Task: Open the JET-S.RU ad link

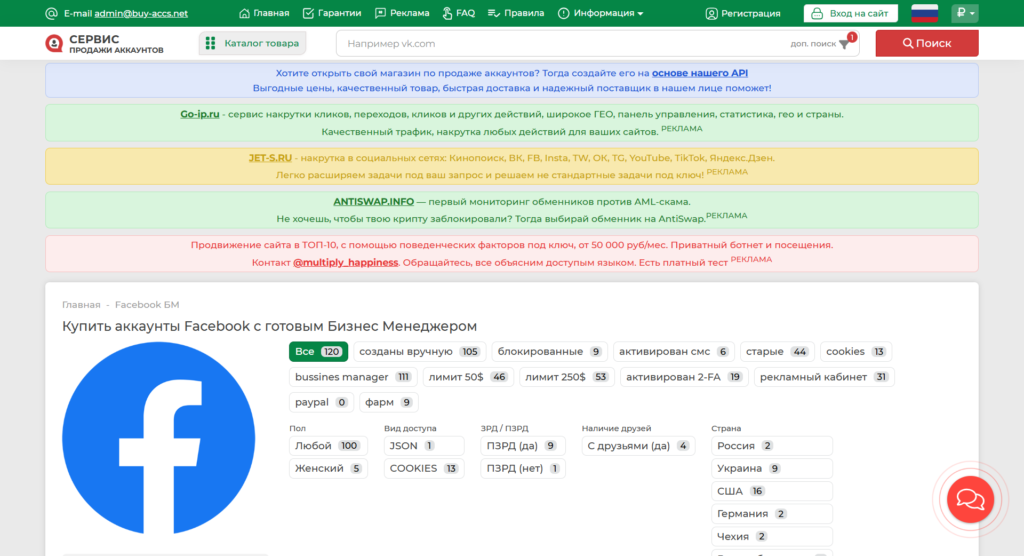Action: (x=270, y=157)
